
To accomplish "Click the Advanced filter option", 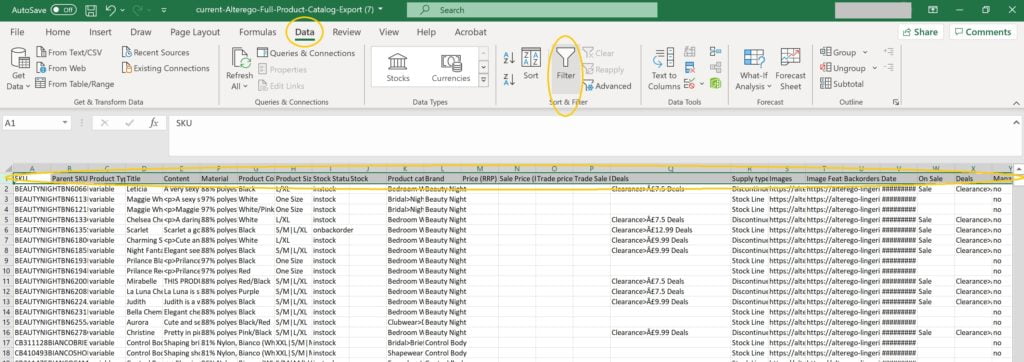I will coord(607,86).
